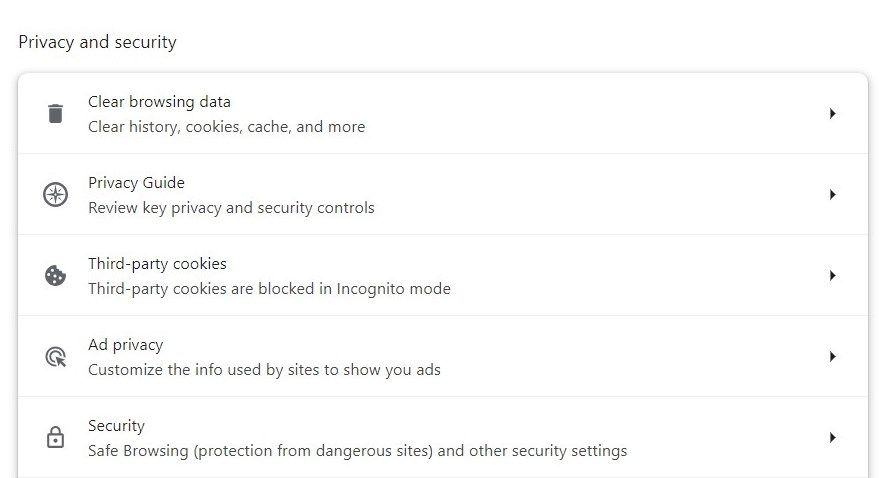Click the cookie icon

(55, 276)
